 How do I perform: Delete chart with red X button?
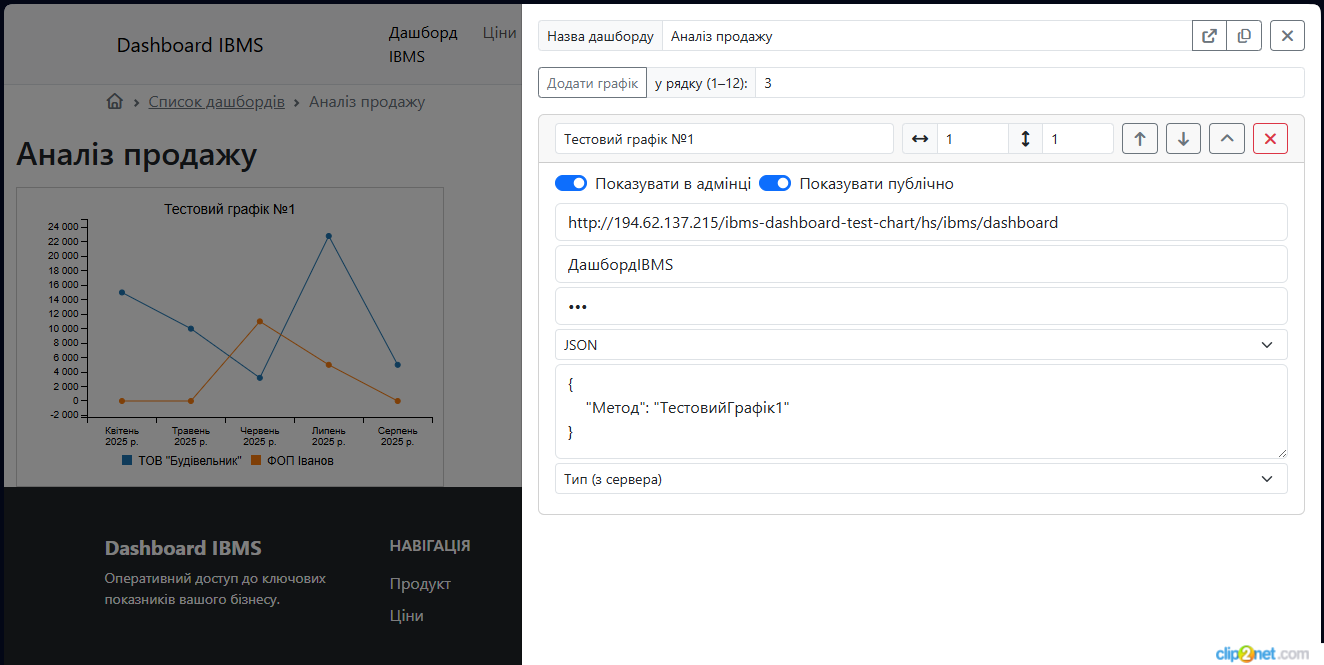1270,139
